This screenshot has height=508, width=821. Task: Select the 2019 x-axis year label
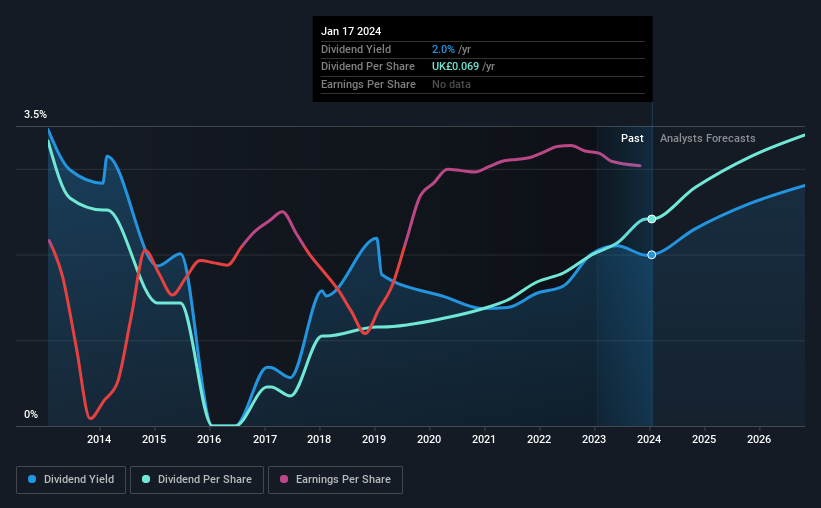pos(374,439)
